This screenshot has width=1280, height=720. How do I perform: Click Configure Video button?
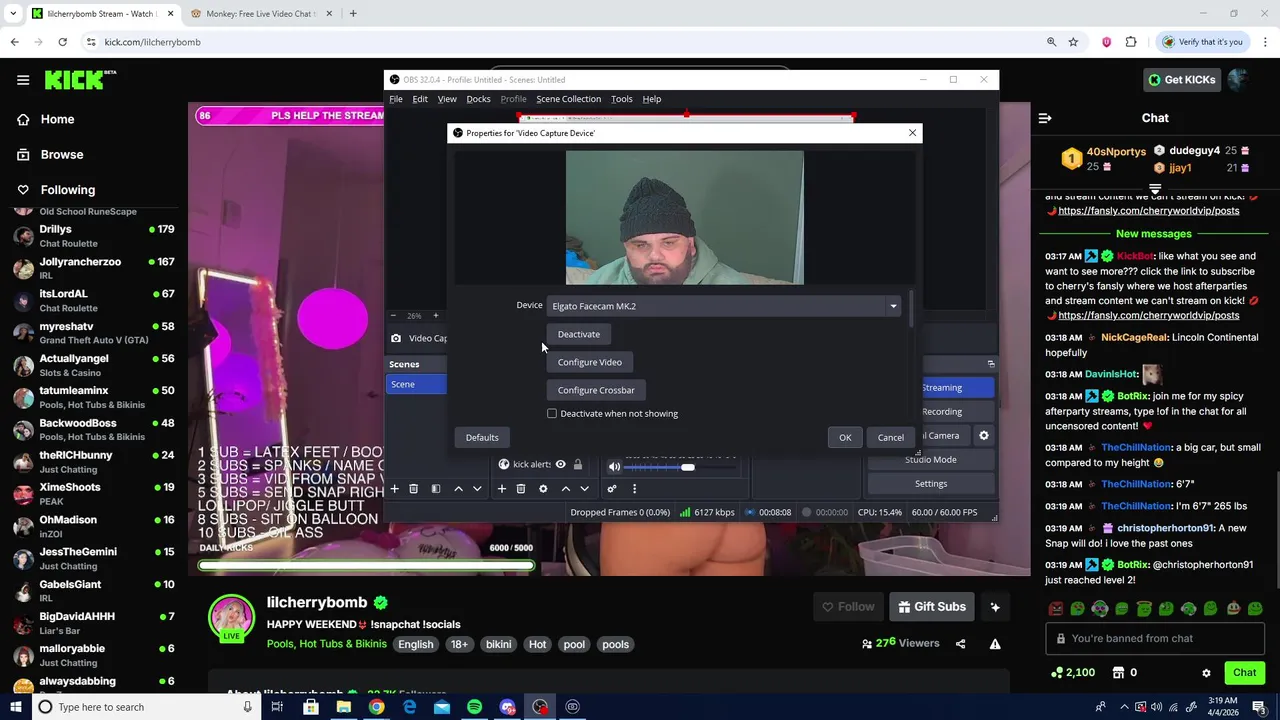click(590, 362)
